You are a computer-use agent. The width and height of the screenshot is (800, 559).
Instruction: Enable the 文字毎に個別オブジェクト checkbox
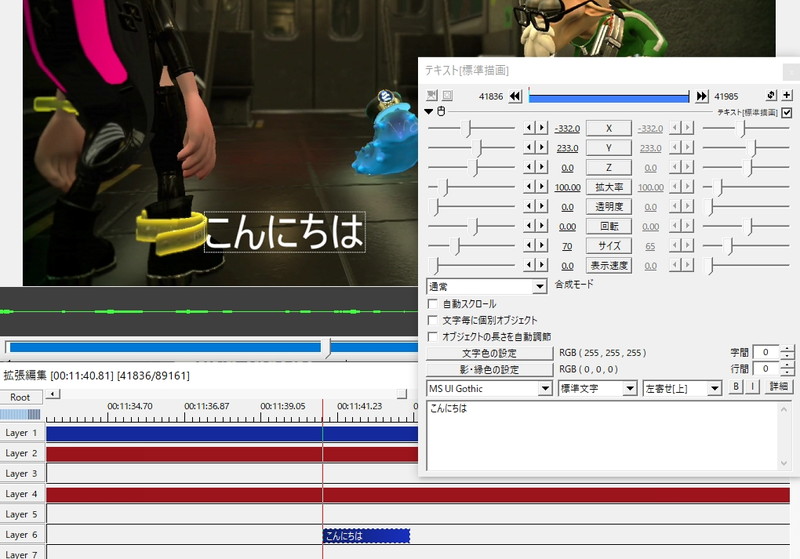pyautogui.click(x=433, y=320)
